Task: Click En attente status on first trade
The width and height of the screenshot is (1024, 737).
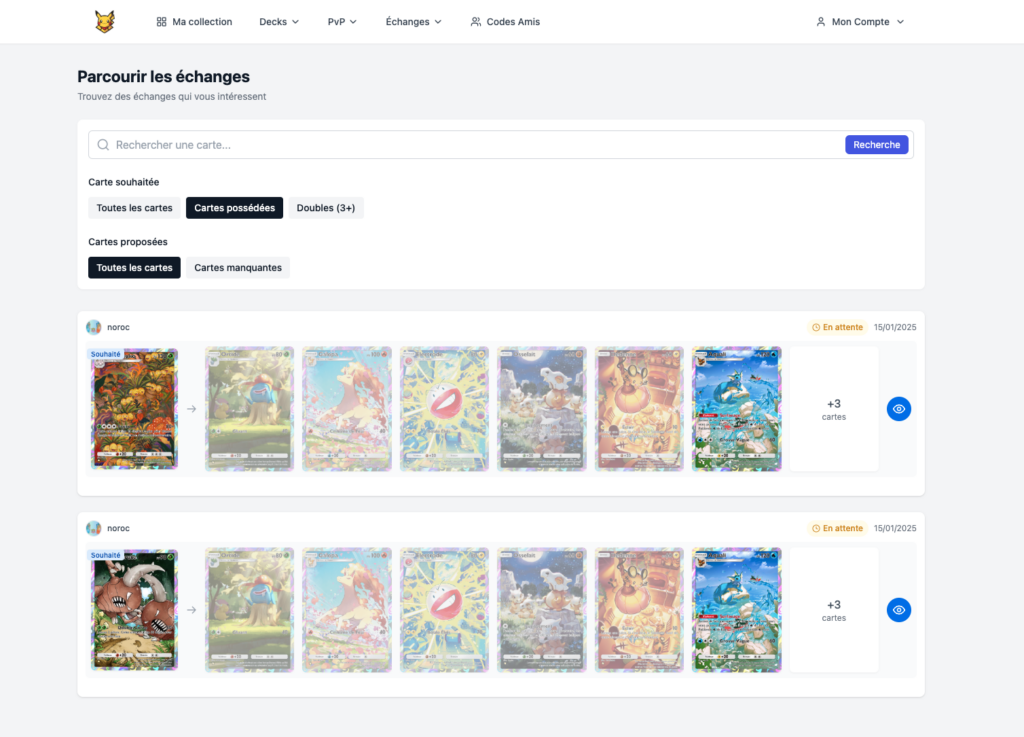Action: [837, 327]
